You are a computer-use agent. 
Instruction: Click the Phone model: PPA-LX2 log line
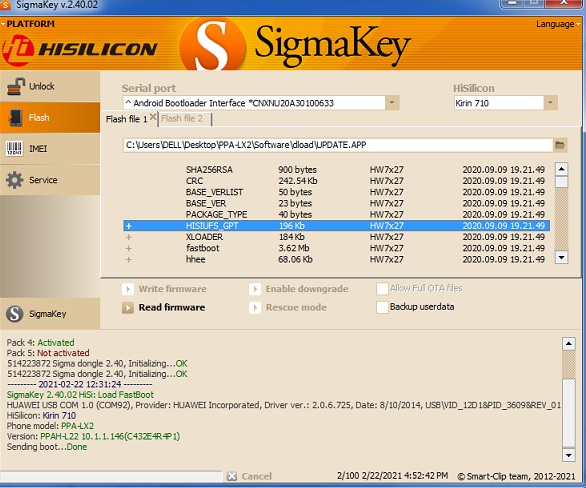tap(50, 426)
